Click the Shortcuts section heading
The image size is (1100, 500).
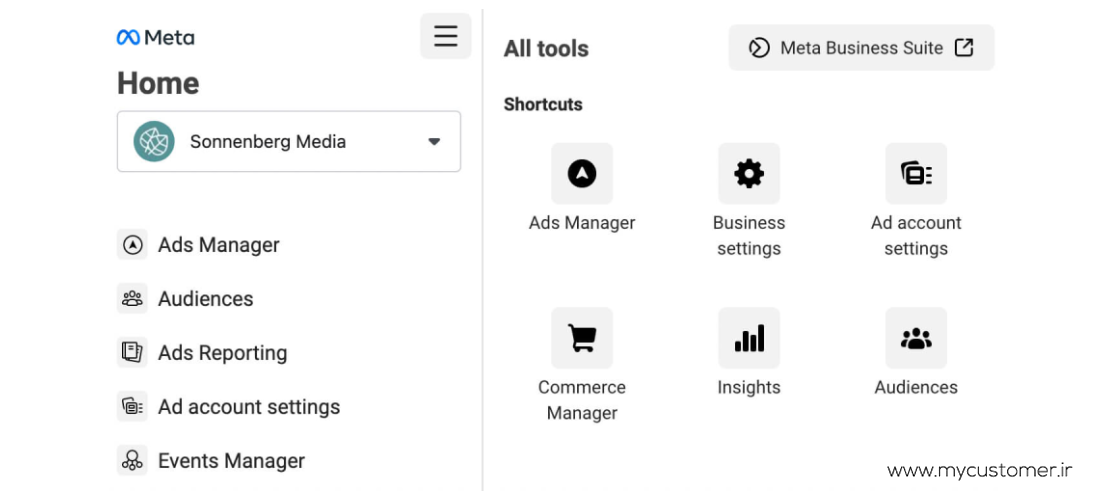543,104
